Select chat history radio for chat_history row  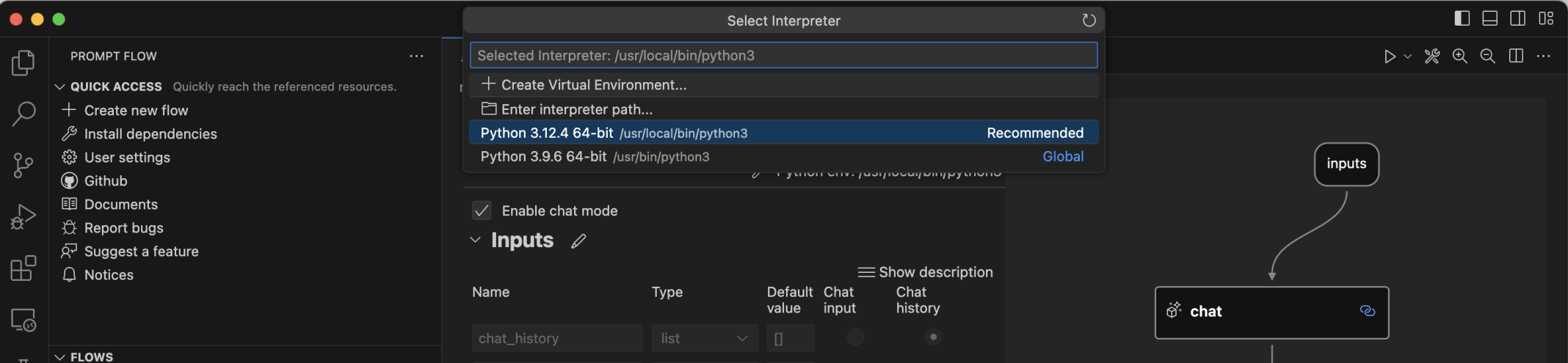[x=933, y=337]
